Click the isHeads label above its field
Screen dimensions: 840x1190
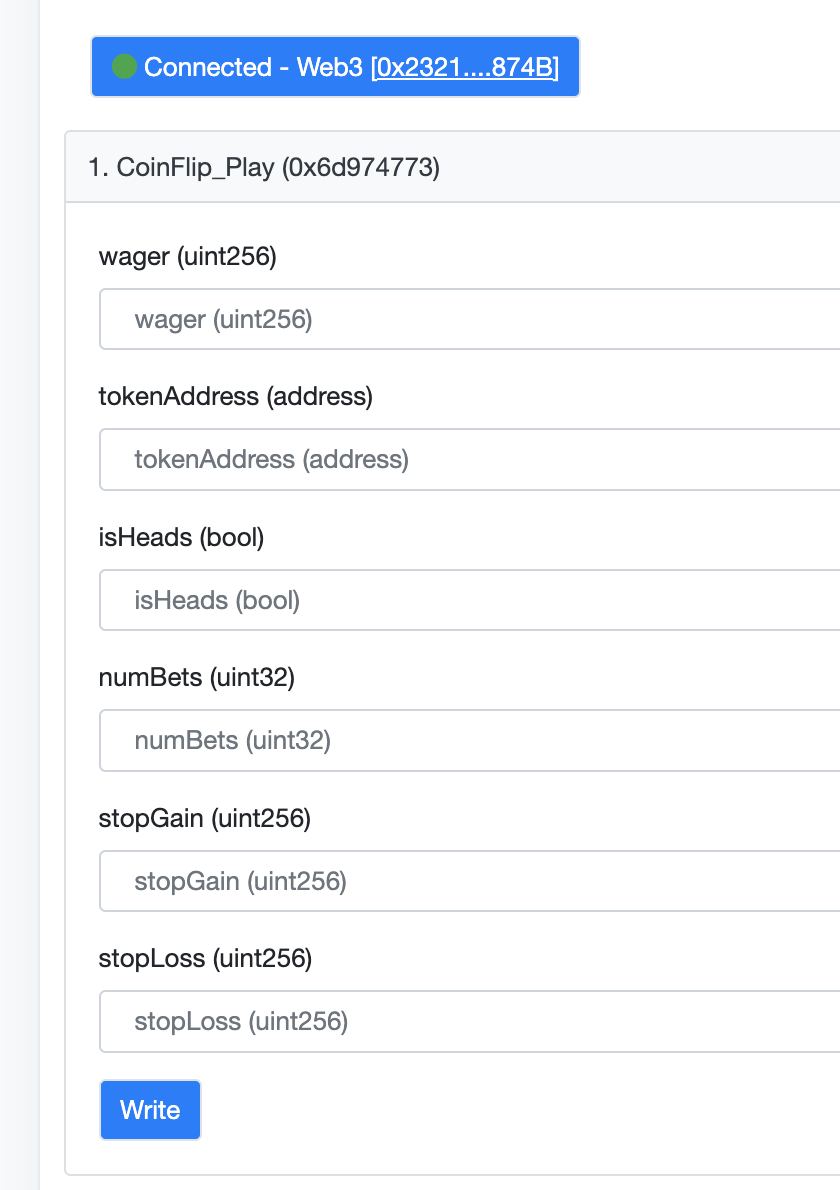point(181,538)
